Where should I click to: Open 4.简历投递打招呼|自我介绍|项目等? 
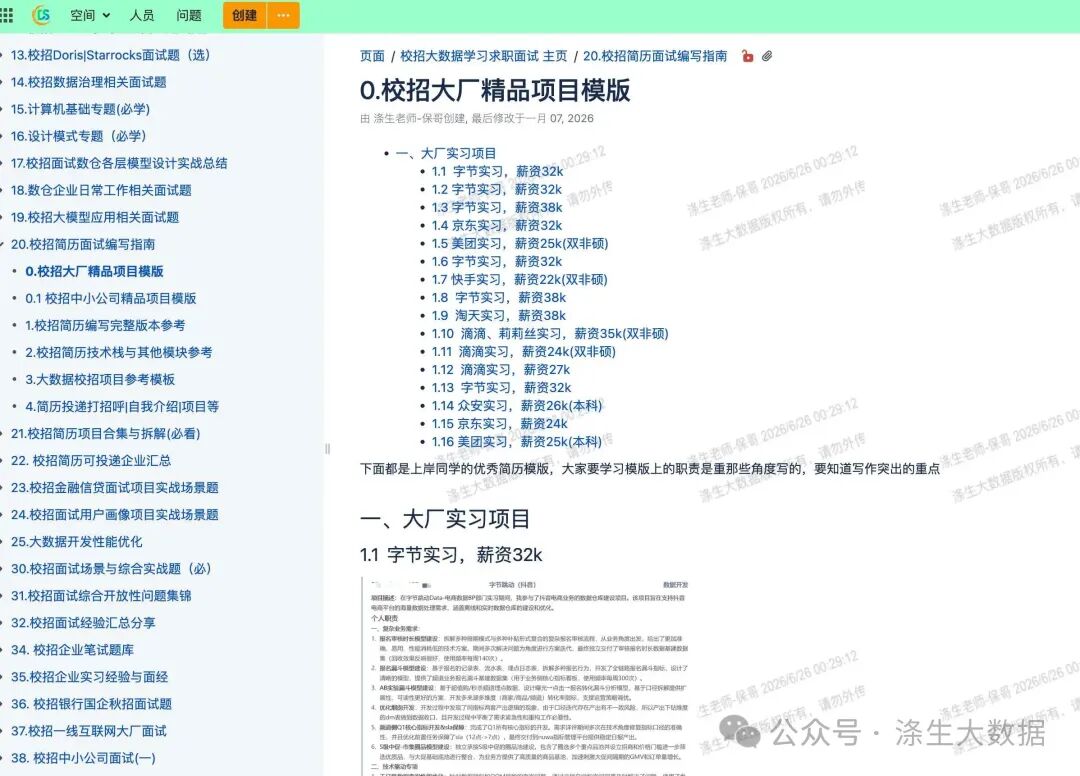[x=122, y=406]
